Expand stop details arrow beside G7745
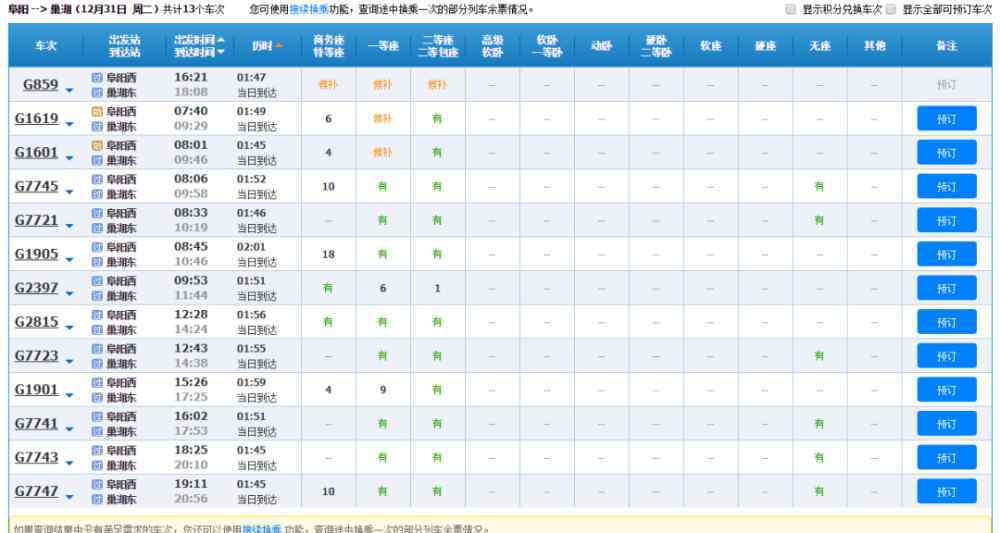This screenshot has width=1000, height=533. click(x=70, y=192)
